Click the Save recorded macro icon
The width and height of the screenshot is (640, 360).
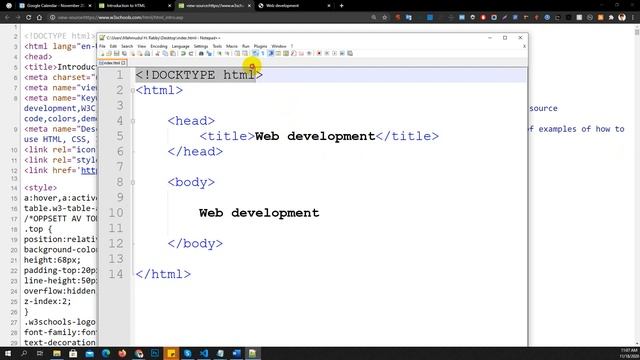coord(350,53)
